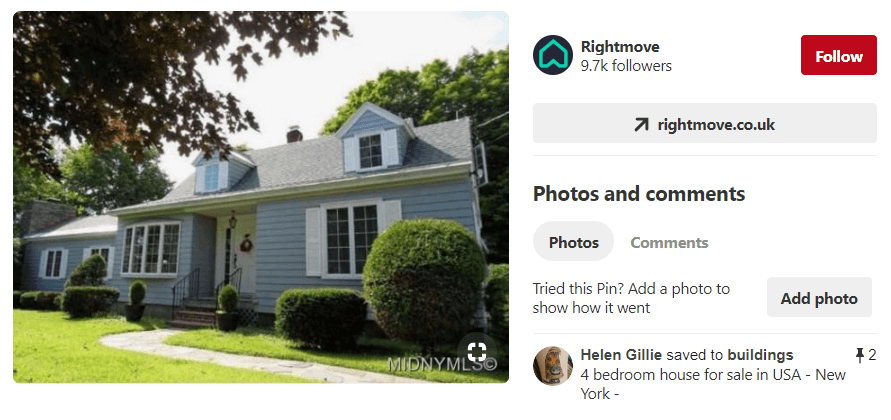
Task: Click Helen Gillie's profile avatar
Action: click(553, 365)
